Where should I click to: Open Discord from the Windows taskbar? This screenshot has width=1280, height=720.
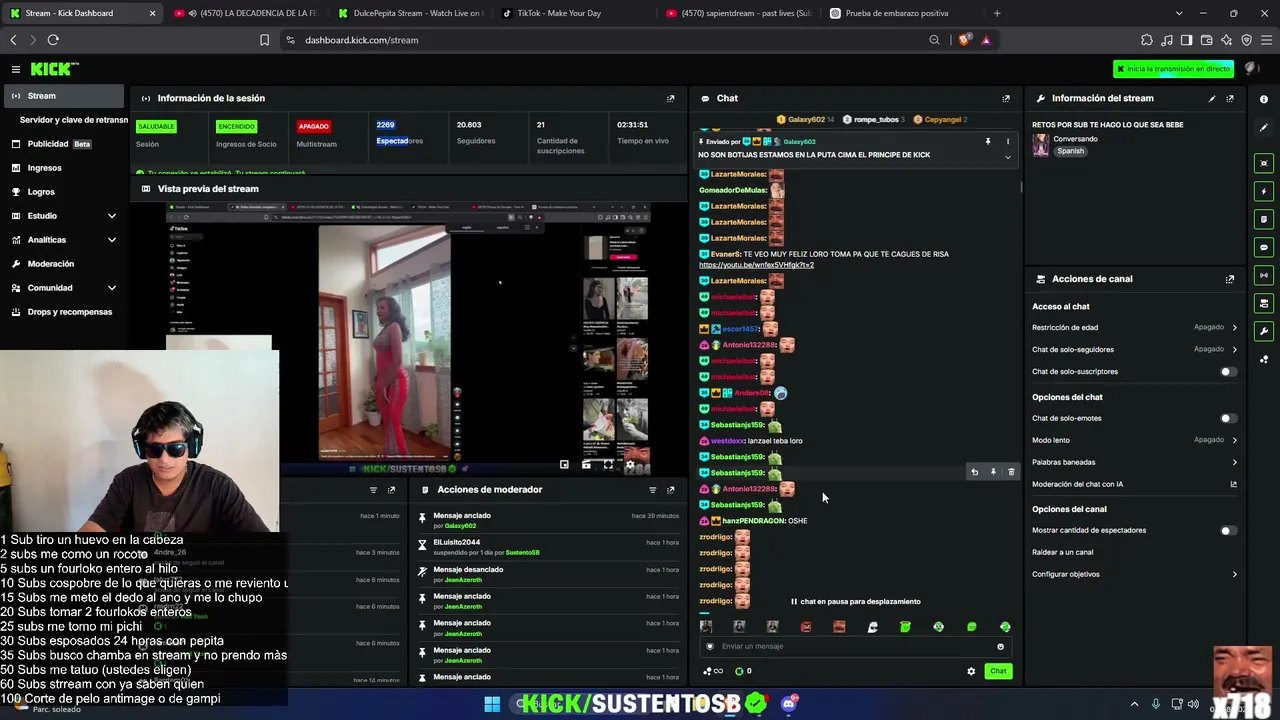pyautogui.click(x=789, y=704)
